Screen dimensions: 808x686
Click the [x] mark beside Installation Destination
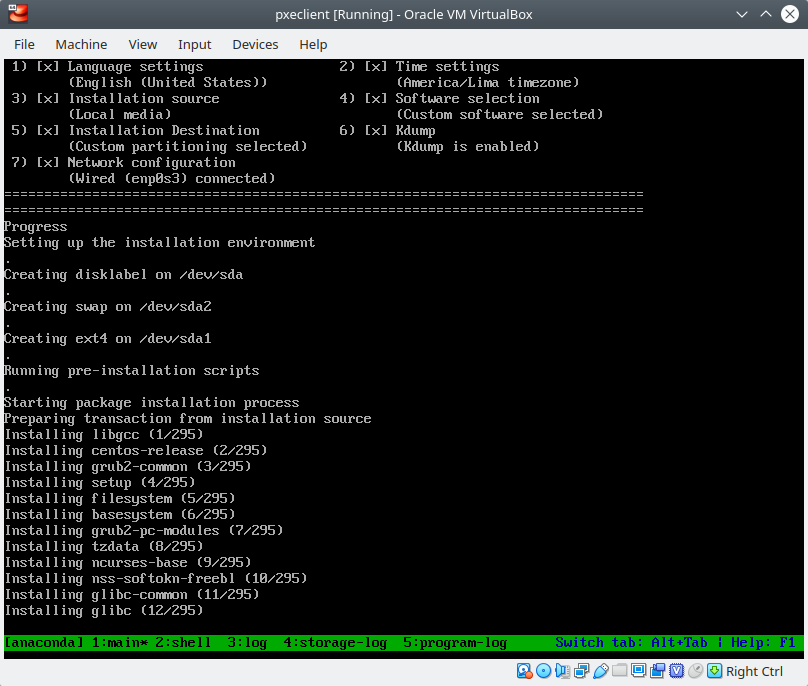pyautogui.click(x=48, y=130)
